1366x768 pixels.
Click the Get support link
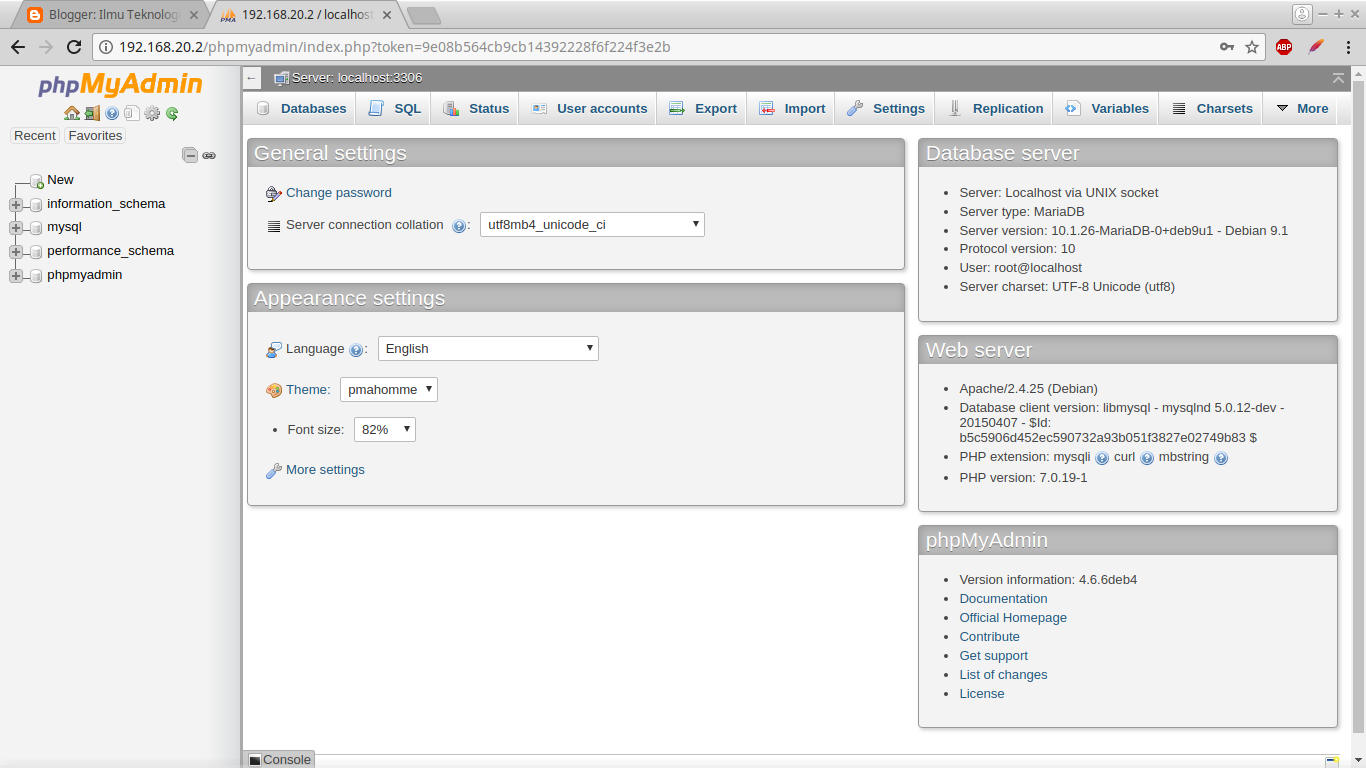(x=993, y=656)
